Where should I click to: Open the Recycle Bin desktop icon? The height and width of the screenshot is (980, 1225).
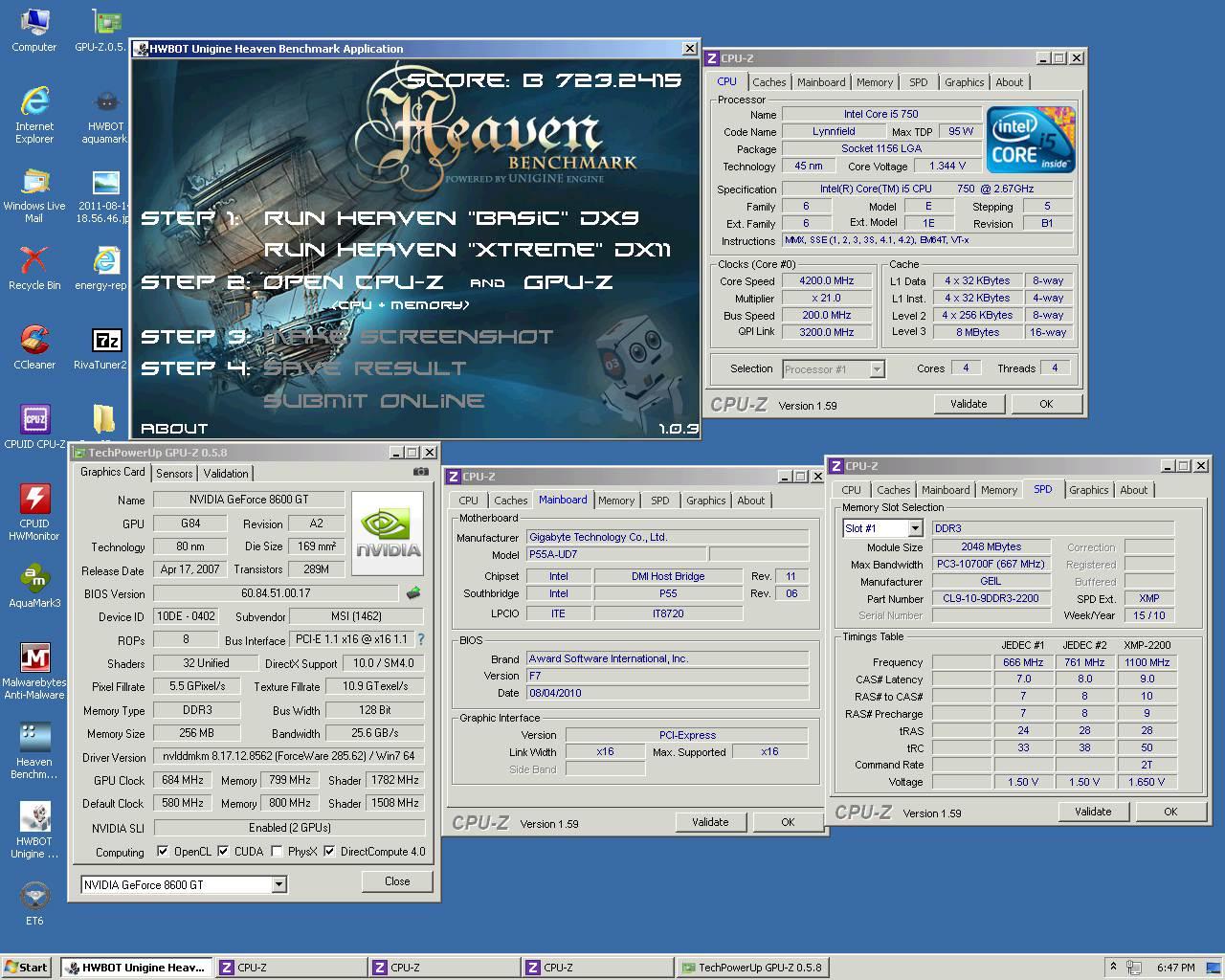34,267
